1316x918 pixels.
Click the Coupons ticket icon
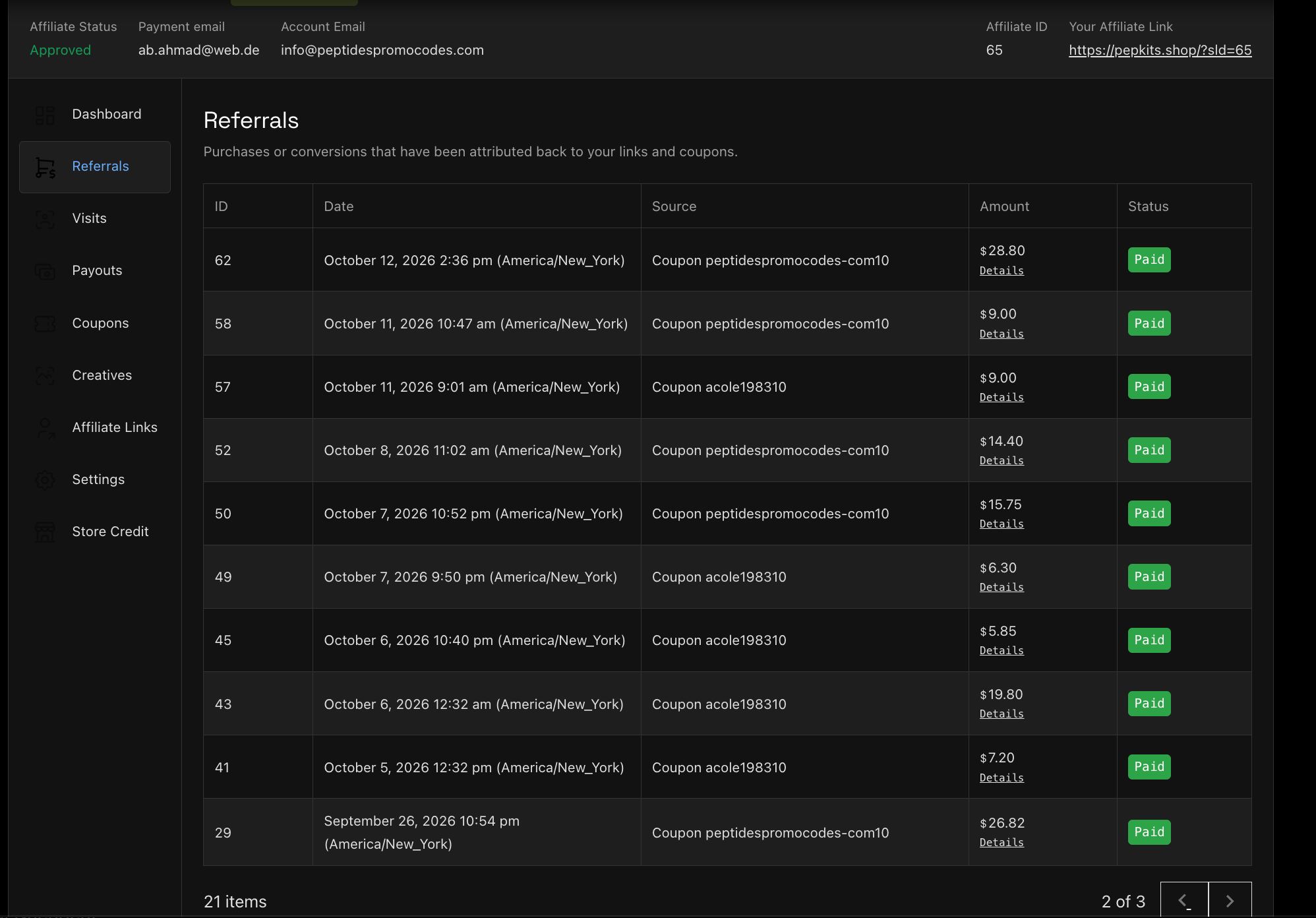pos(45,323)
